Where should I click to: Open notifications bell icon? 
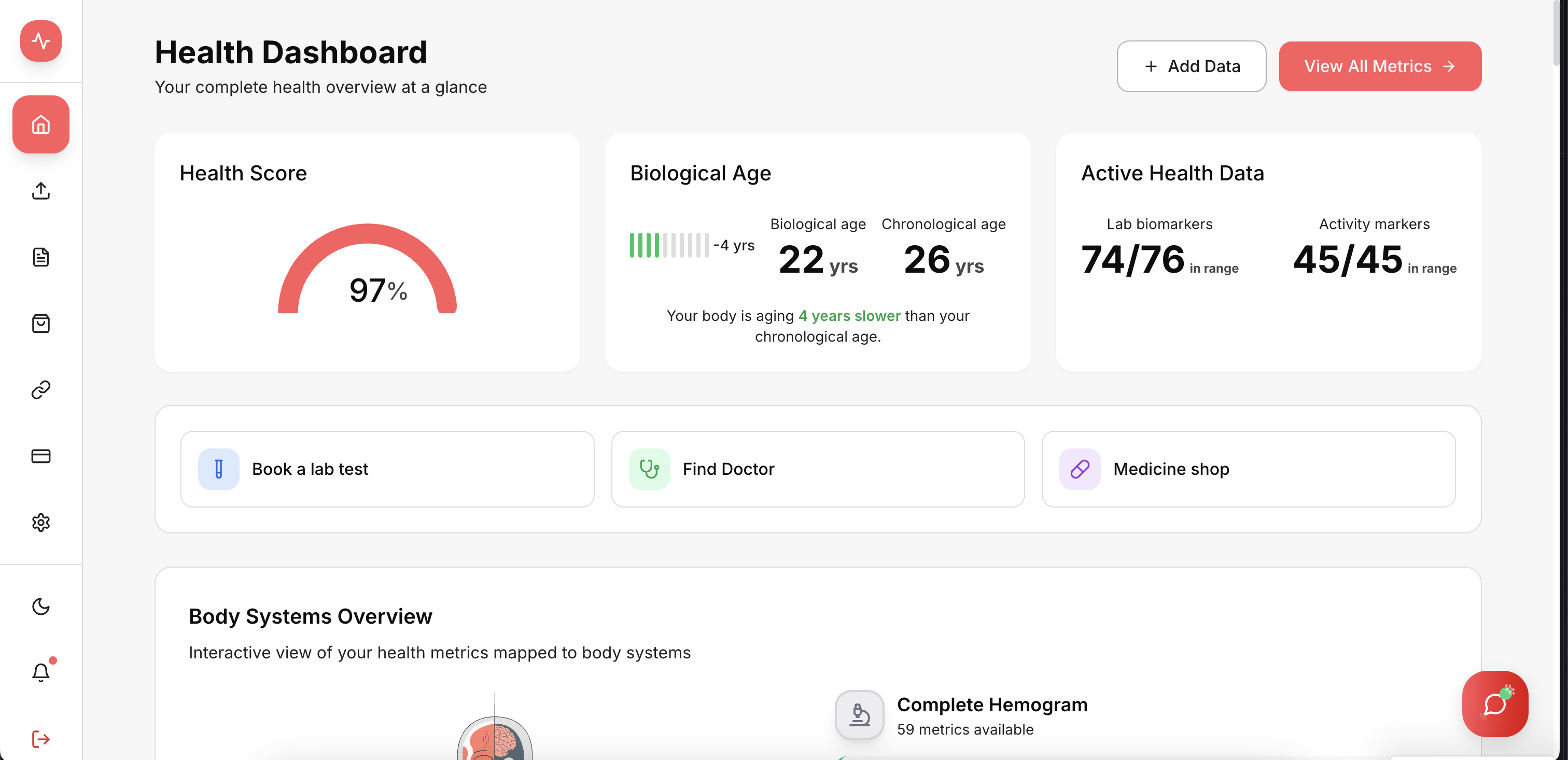pyautogui.click(x=41, y=672)
